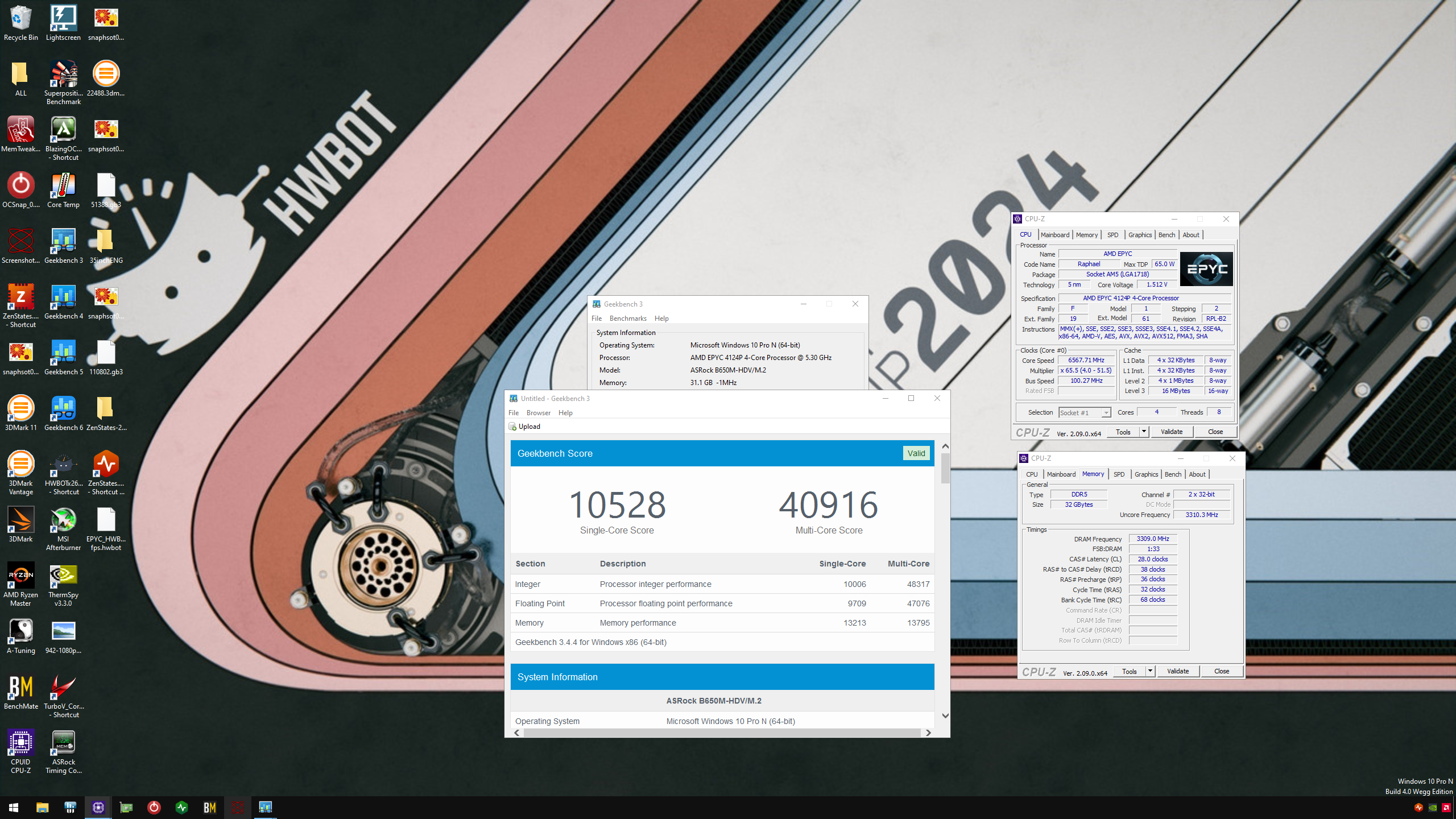Open ZenStates Shortcut with Z icon
1456x819 pixels.
[20, 305]
